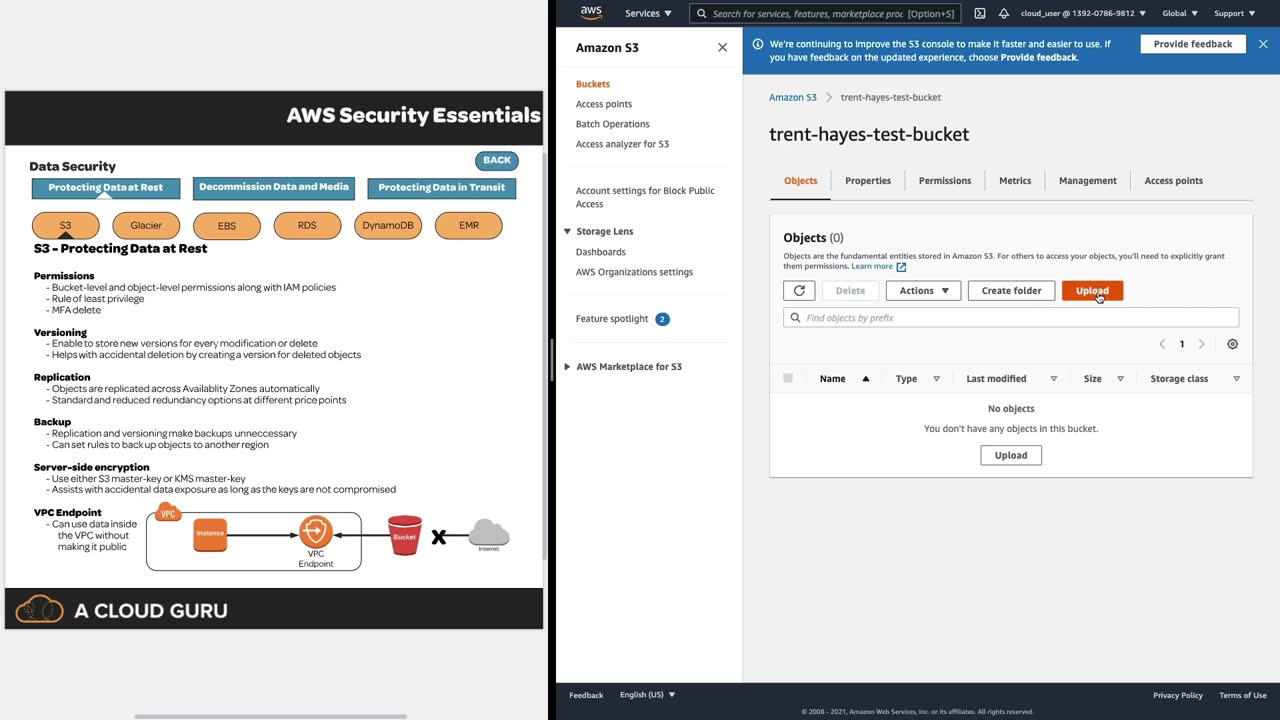The width and height of the screenshot is (1280, 720).
Task: Open the Actions dropdown
Action: [x=923, y=291]
